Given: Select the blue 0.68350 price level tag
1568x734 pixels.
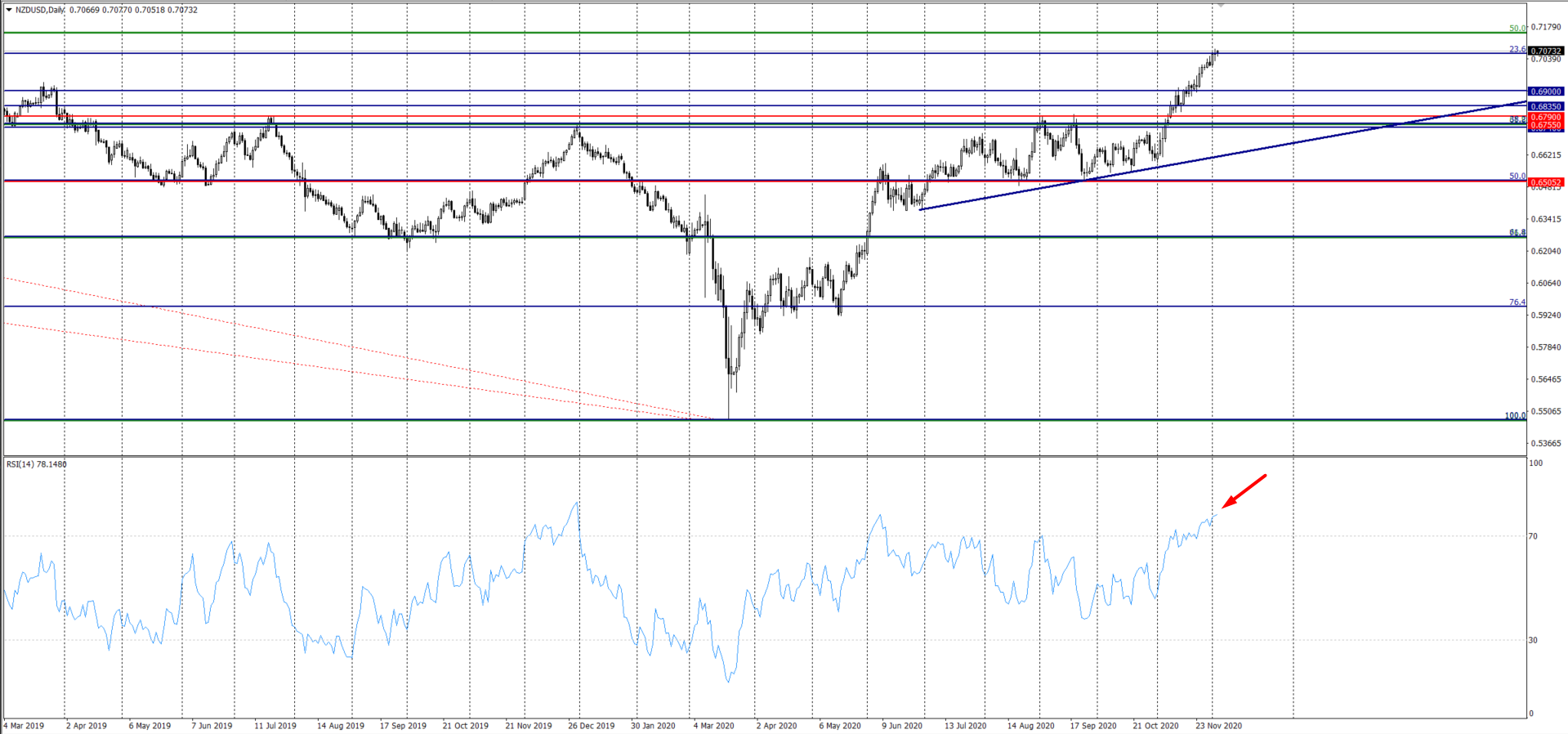Looking at the screenshot, I should [x=1546, y=106].
